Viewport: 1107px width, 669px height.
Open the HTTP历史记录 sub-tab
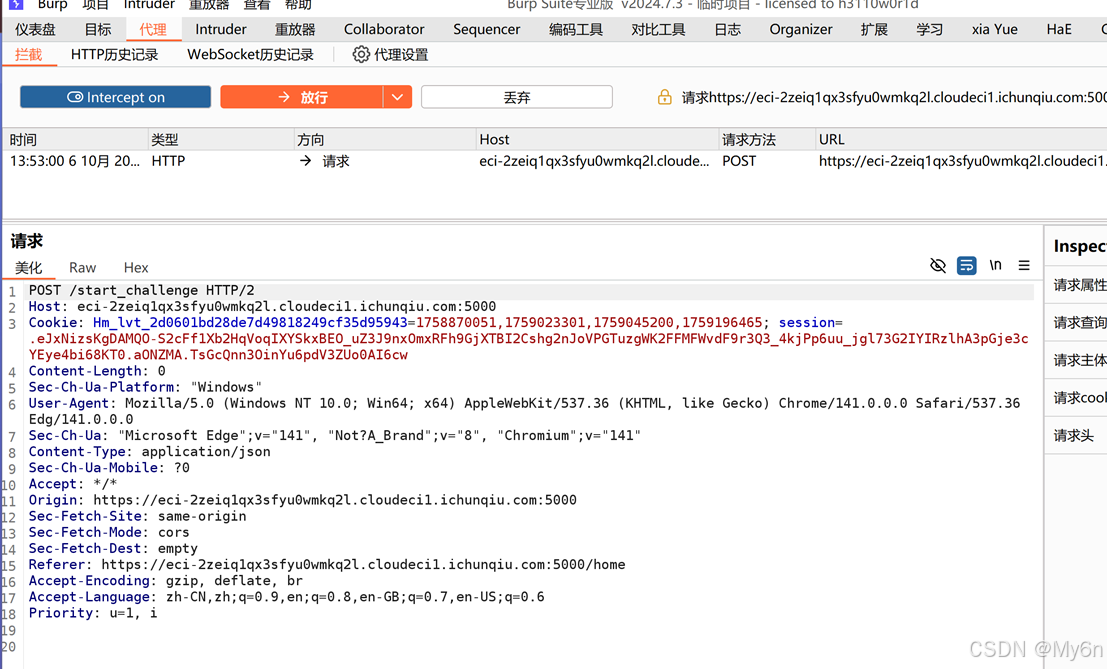pyautogui.click(x=114, y=54)
